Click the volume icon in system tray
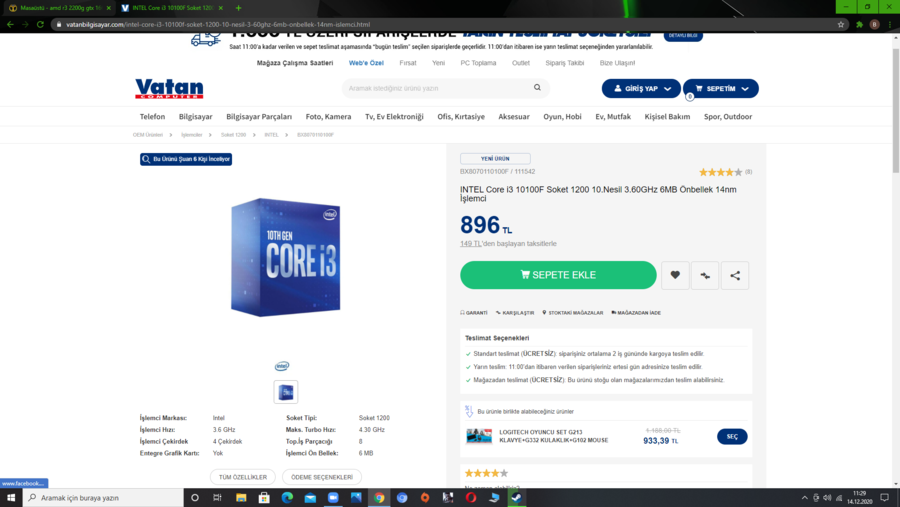Viewport: 900px width, 507px height. click(827, 498)
